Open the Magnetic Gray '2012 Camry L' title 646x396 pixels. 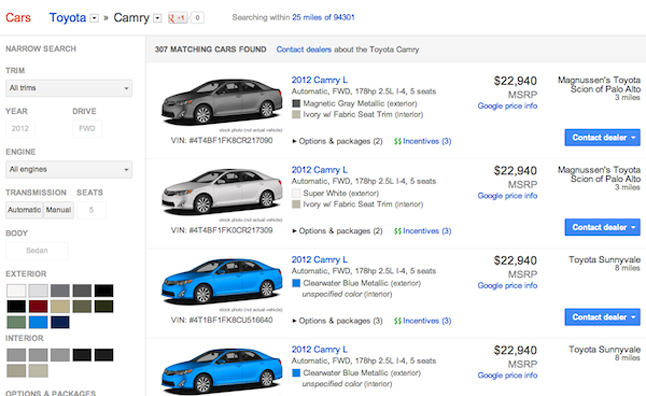(x=319, y=80)
